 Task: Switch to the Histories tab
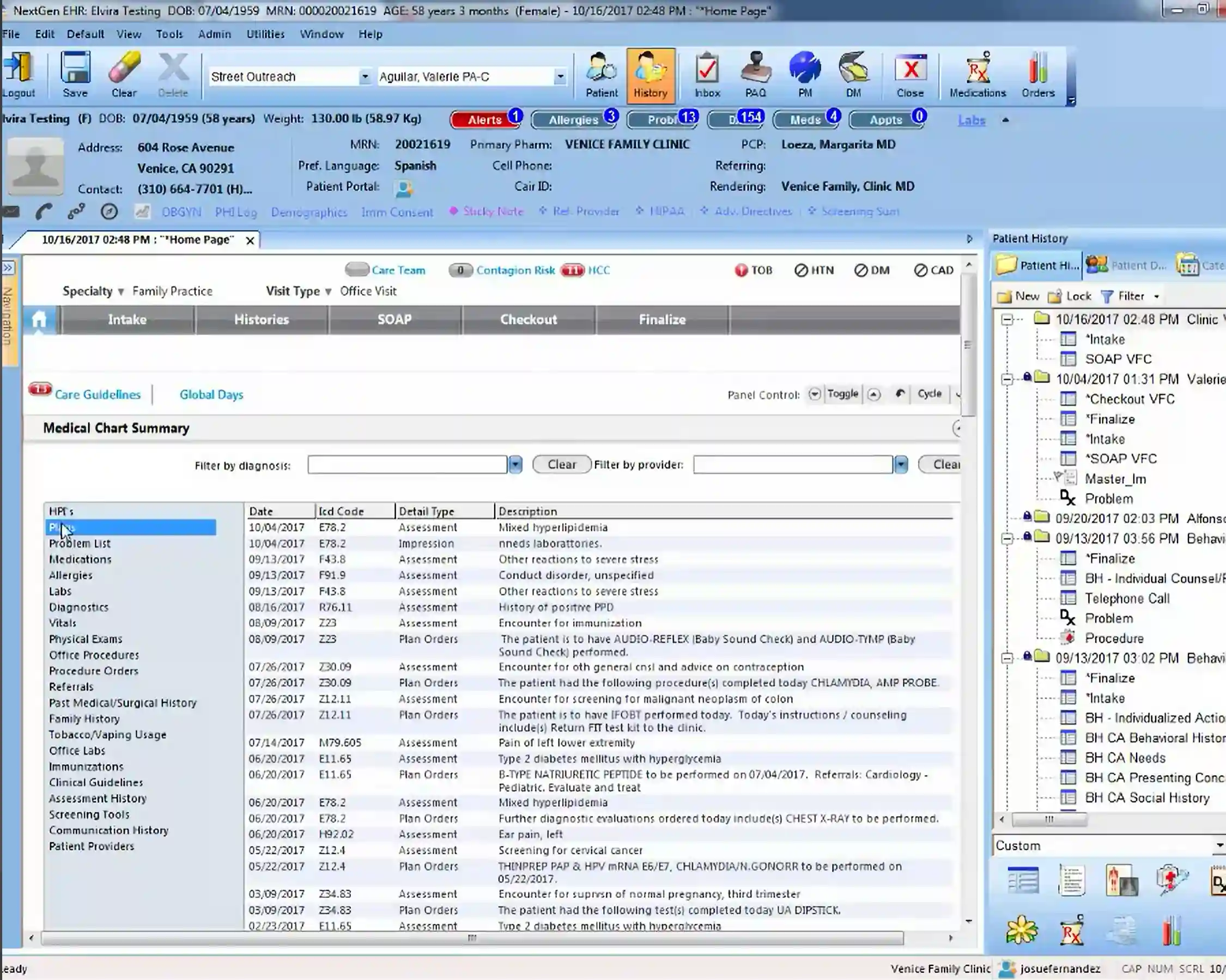(261, 319)
